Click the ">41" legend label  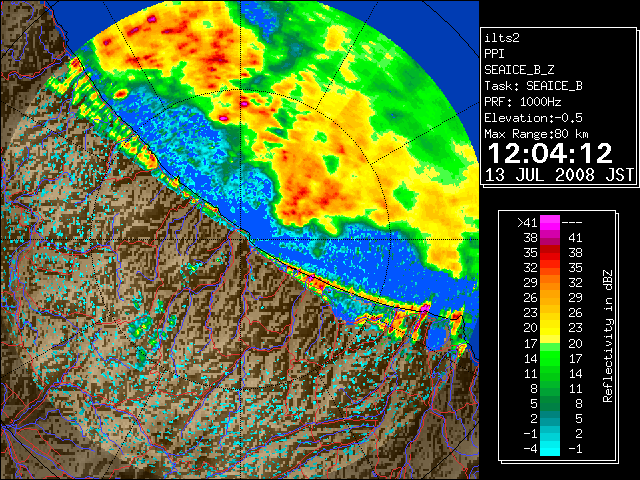coord(527,223)
